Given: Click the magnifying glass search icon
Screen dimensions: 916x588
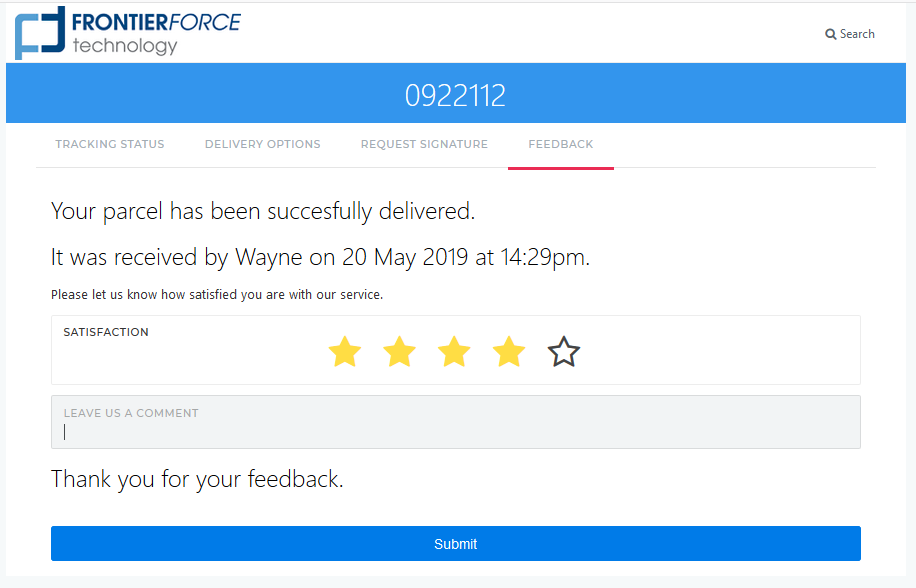Looking at the screenshot, I should 830,34.
